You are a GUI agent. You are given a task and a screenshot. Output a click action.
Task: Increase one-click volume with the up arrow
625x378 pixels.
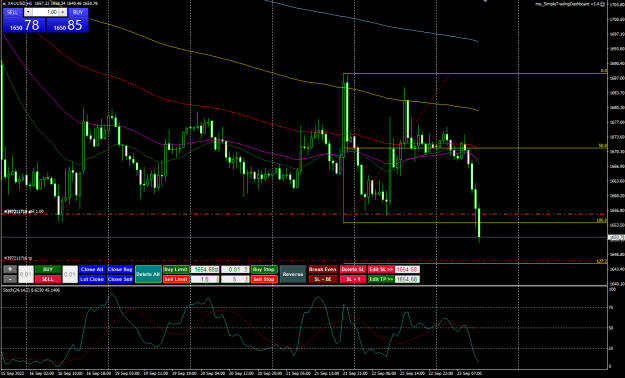[63, 12]
